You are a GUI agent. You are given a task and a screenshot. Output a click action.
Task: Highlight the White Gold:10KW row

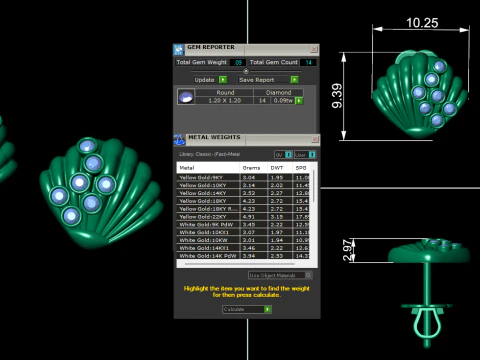tap(243, 240)
